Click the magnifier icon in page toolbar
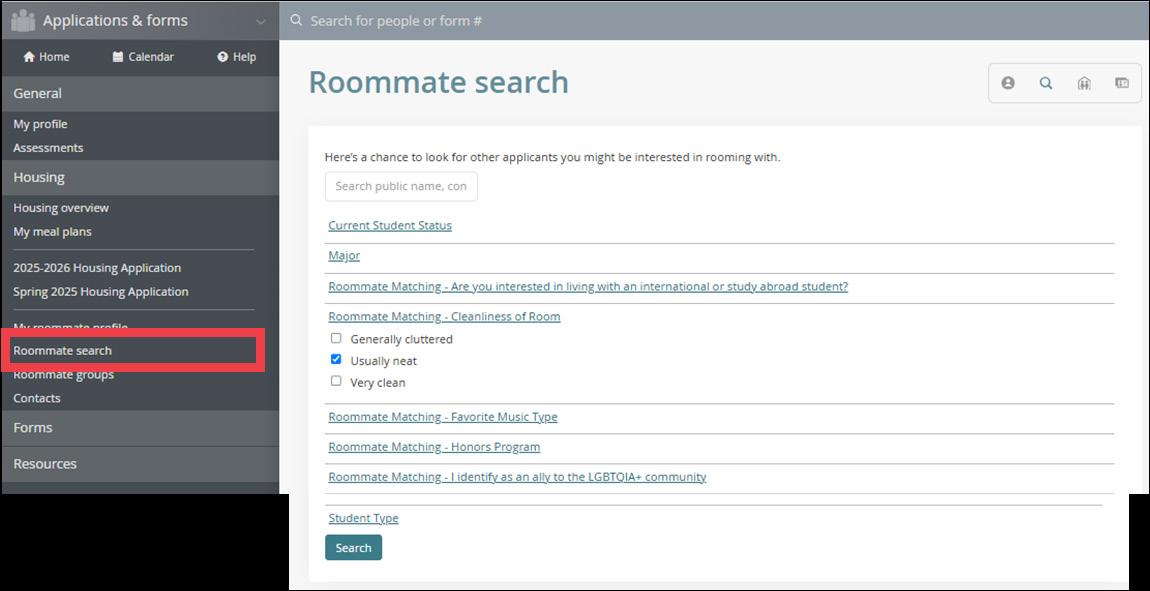Screen dimensions: 1150x591 click(1046, 83)
